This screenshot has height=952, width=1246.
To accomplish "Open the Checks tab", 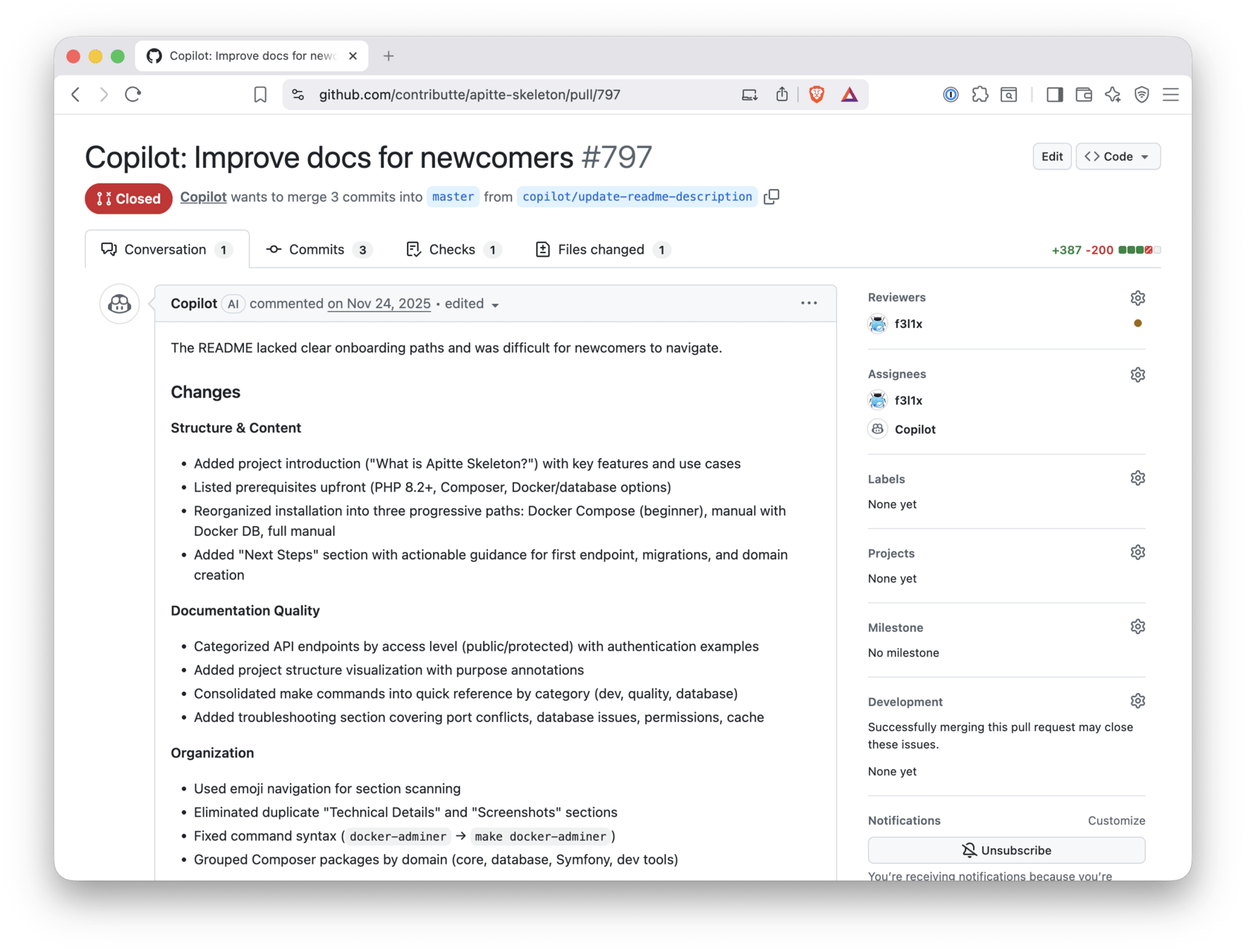I will pyautogui.click(x=453, y=250).
